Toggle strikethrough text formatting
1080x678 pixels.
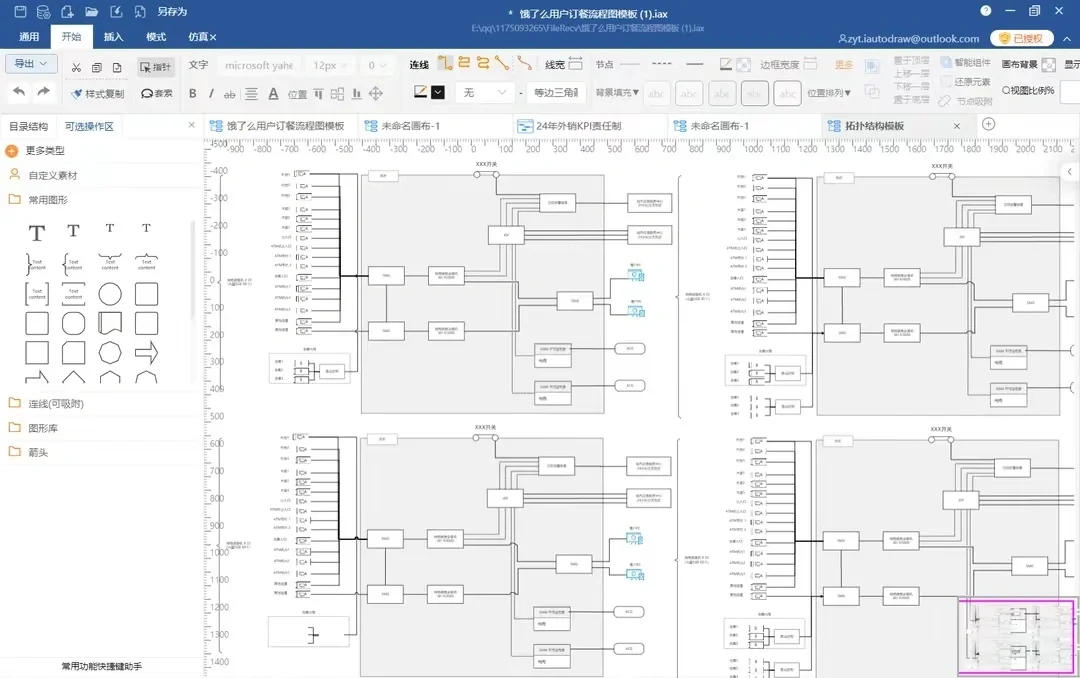tap(229, 94)
